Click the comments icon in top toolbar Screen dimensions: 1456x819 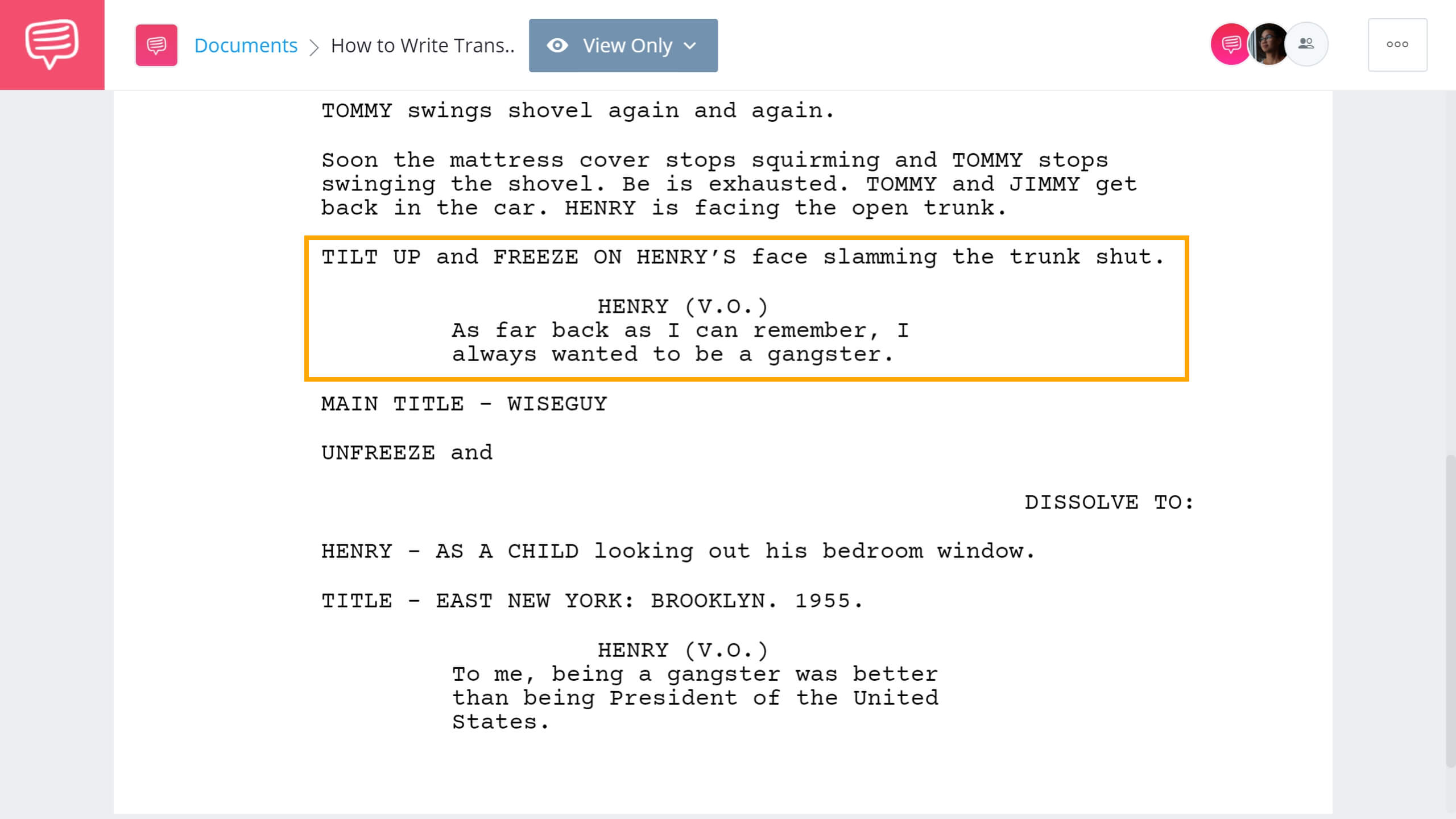pyautogui.click(x=1228, y=44)
